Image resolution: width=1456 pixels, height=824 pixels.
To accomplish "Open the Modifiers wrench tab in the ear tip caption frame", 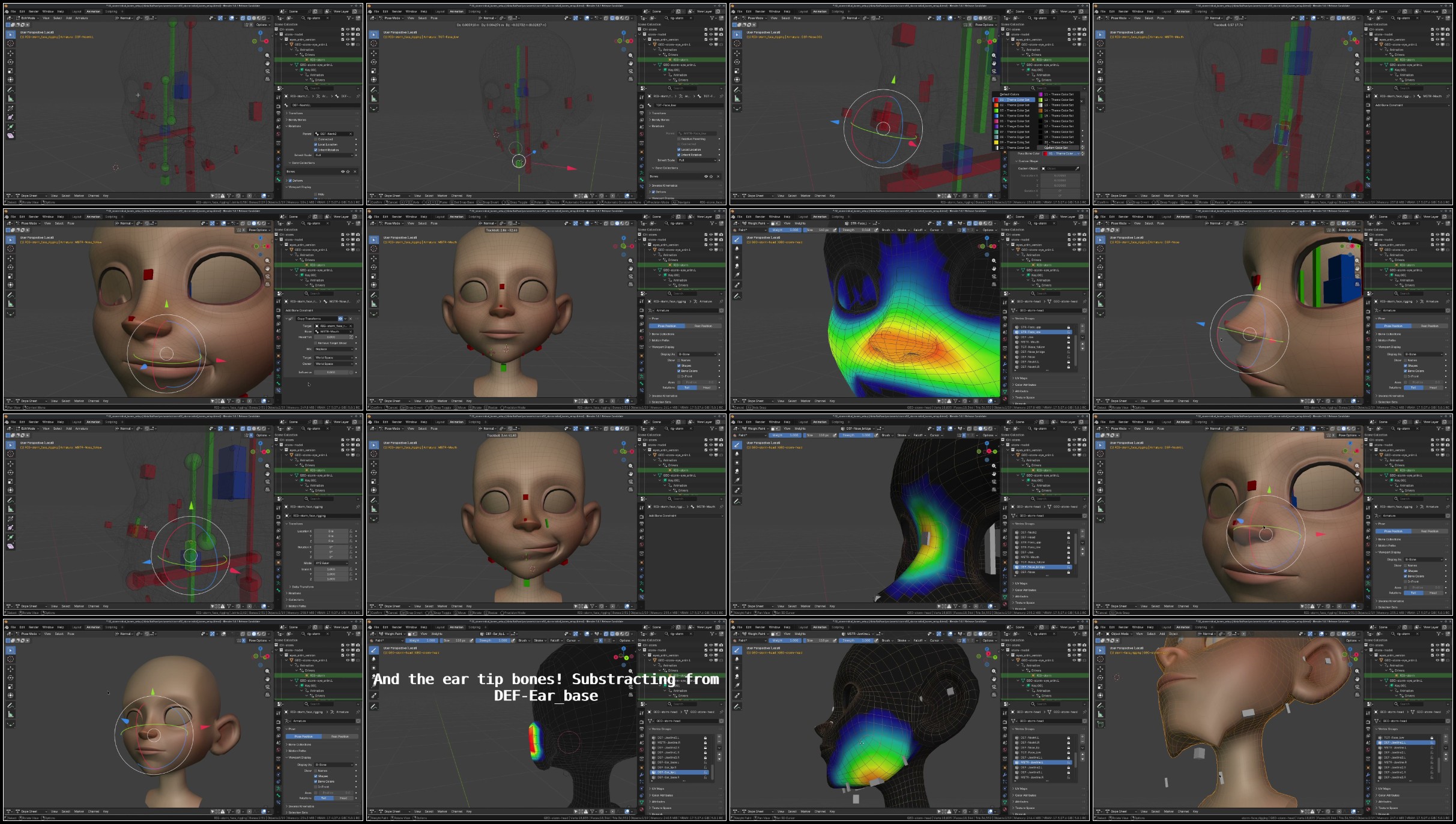I will [641, 775].
